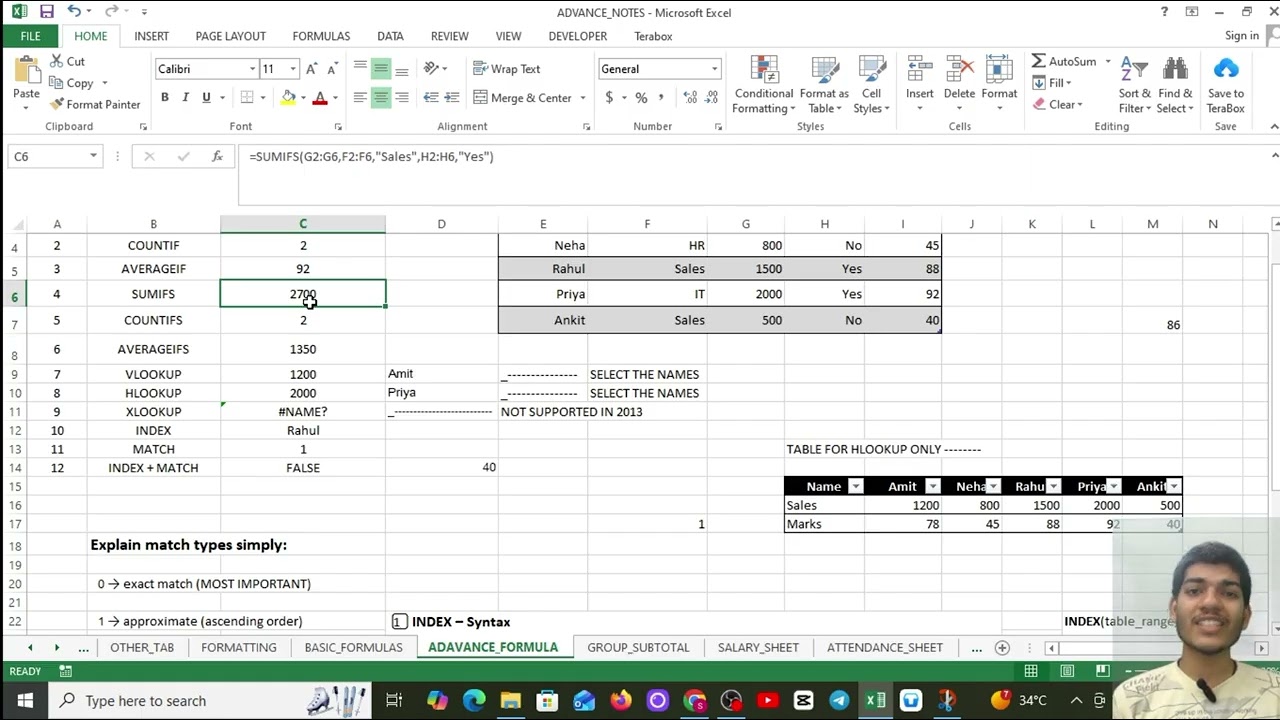Open the fill color dropdown arrow
The image size is (1280, 720).
pyautogui.click(x=303, y=98)
